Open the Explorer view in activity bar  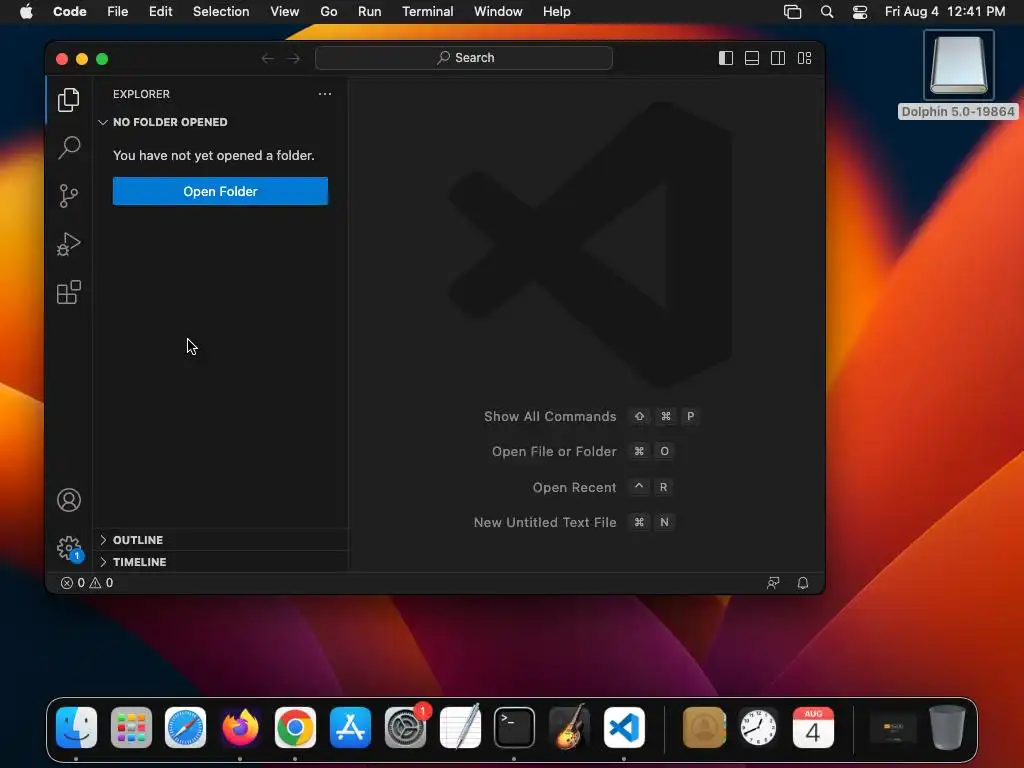[x=69, y=100]
